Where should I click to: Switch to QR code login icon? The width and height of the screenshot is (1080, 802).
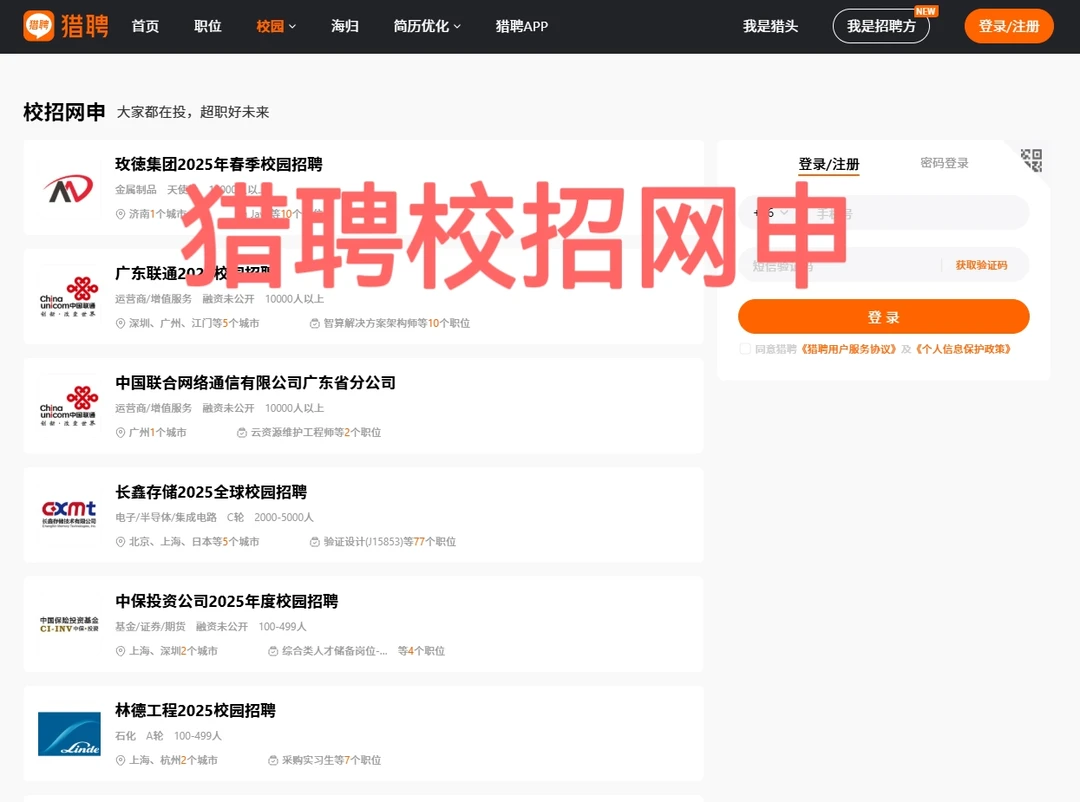click(x=1031, y=160)
